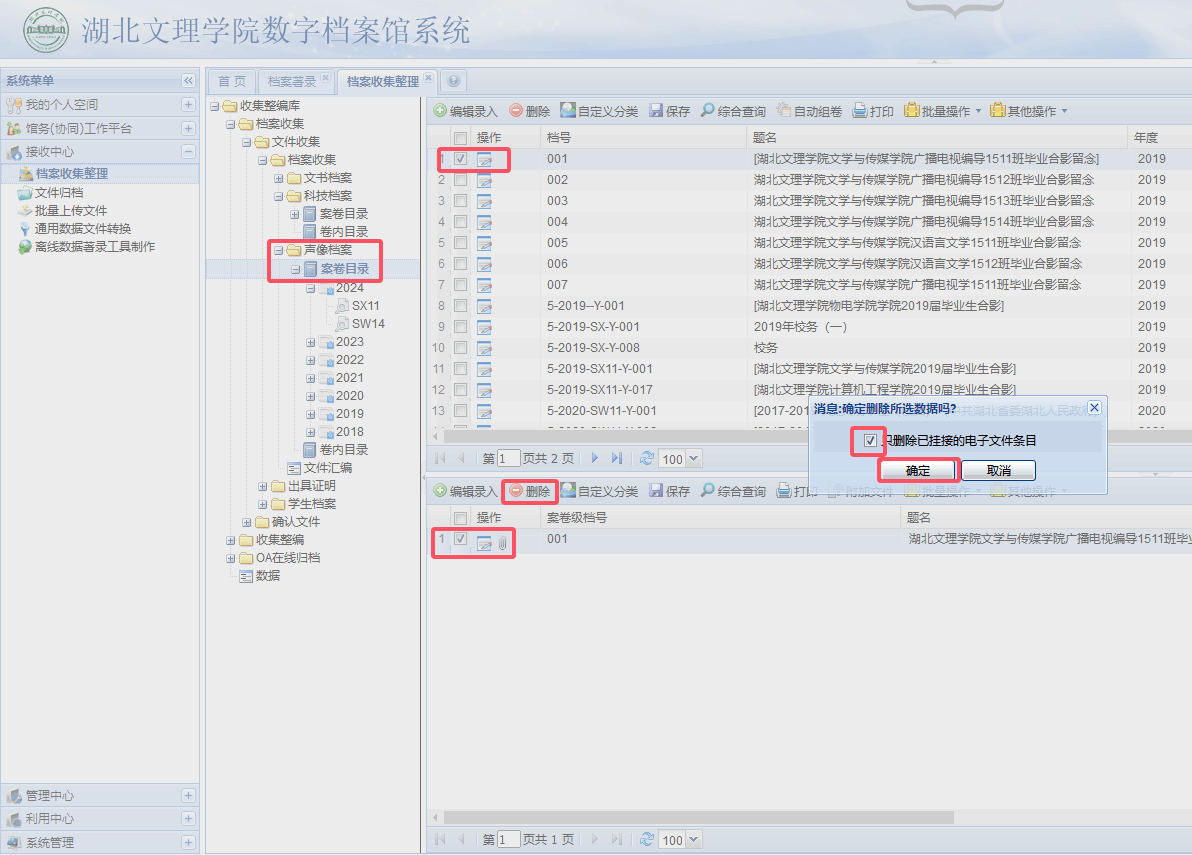
Task: Click 编辑录入 icon in upper toolbar
Action: pyautogui.click(x=440, y=111)
